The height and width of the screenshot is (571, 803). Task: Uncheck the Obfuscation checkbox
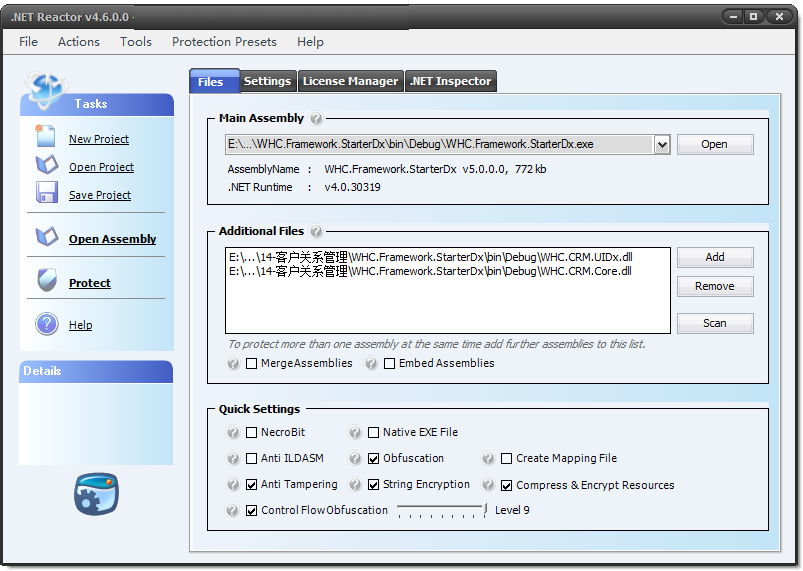(373, 458)
